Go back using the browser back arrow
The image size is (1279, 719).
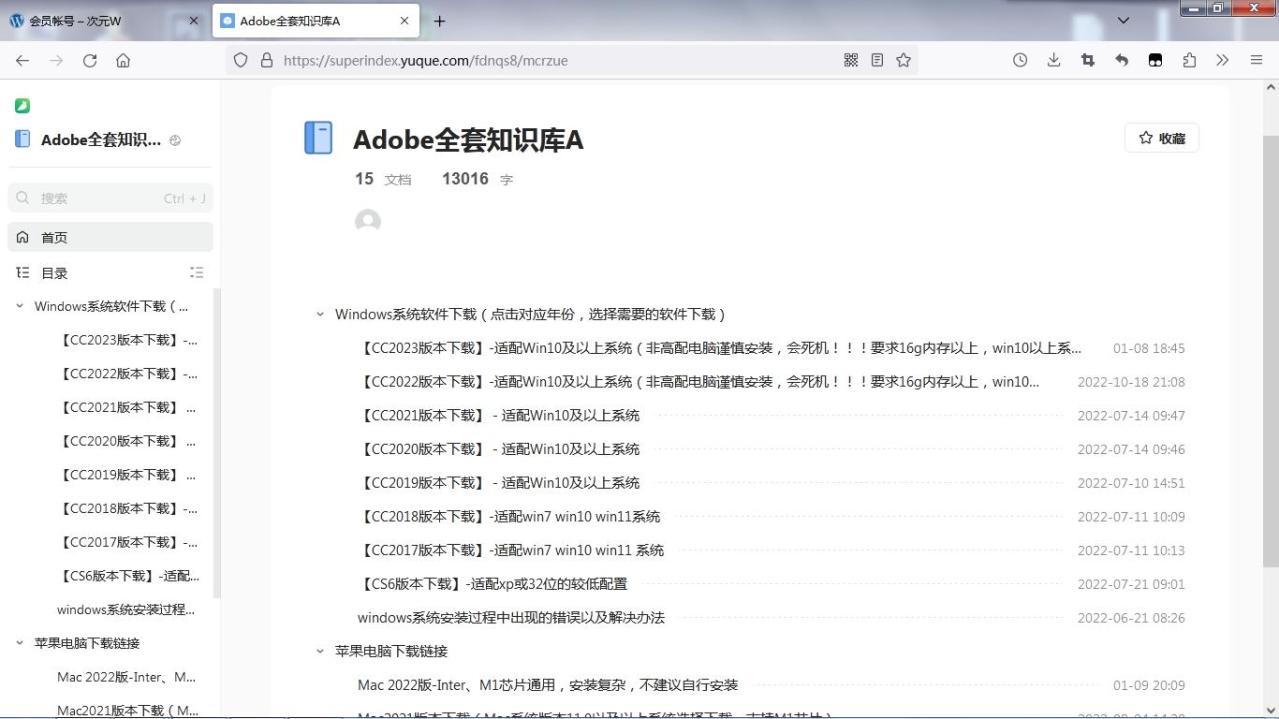pyautogui.click(x=22, y=60)
